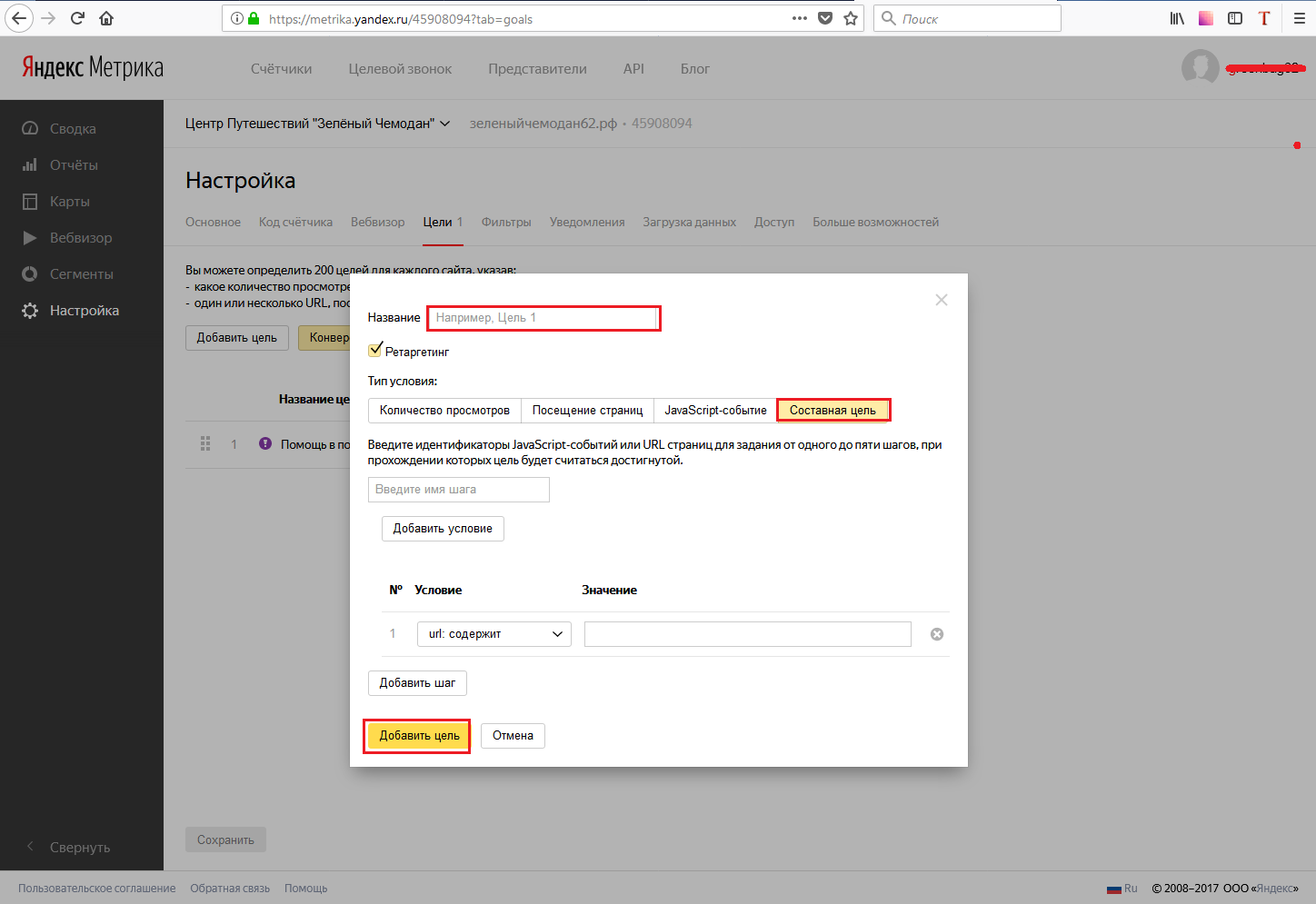Focus the Название goal name field
1316x904 pixels.
(543, 318)
